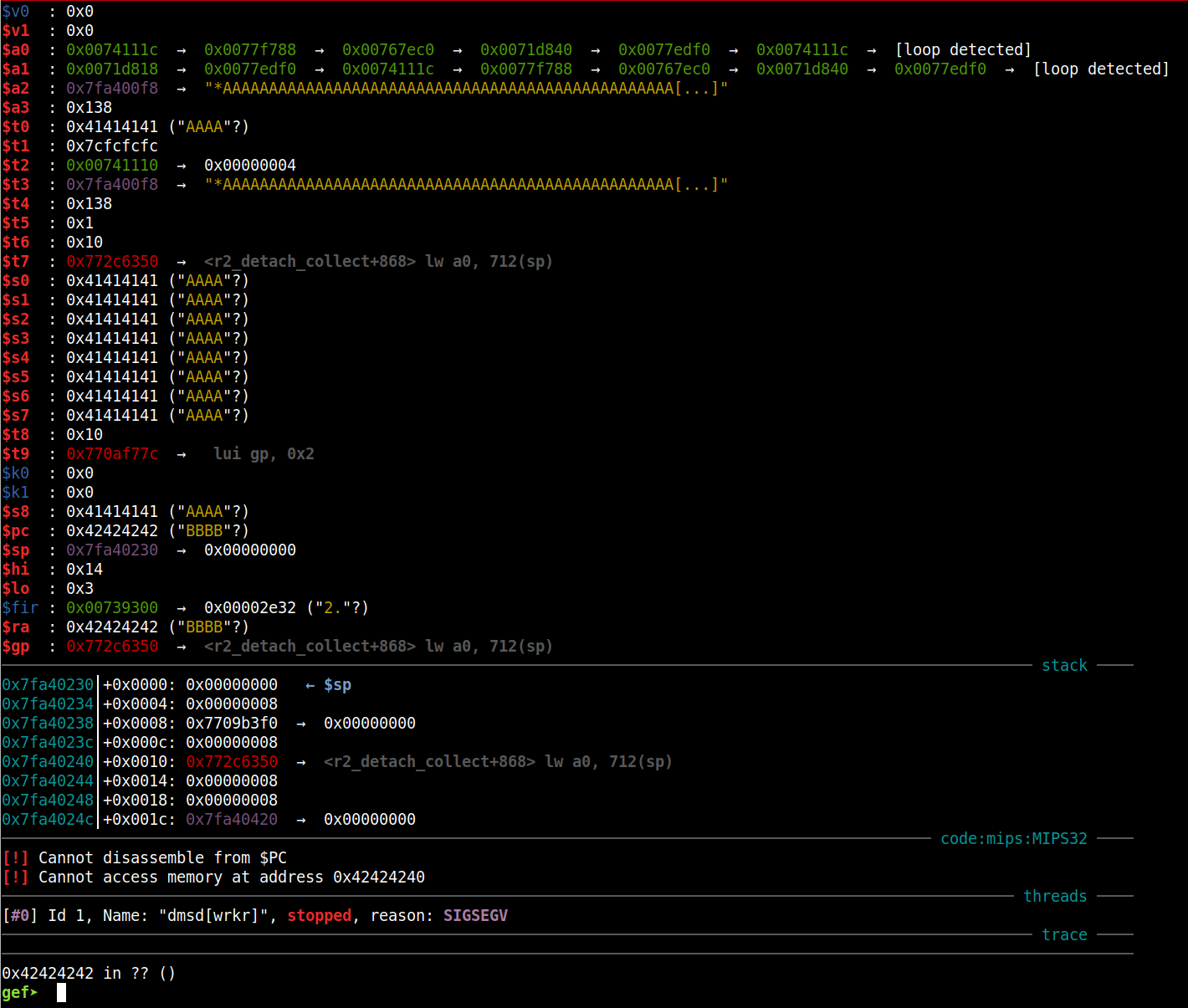Click the 'trace' section header label

1064,934
